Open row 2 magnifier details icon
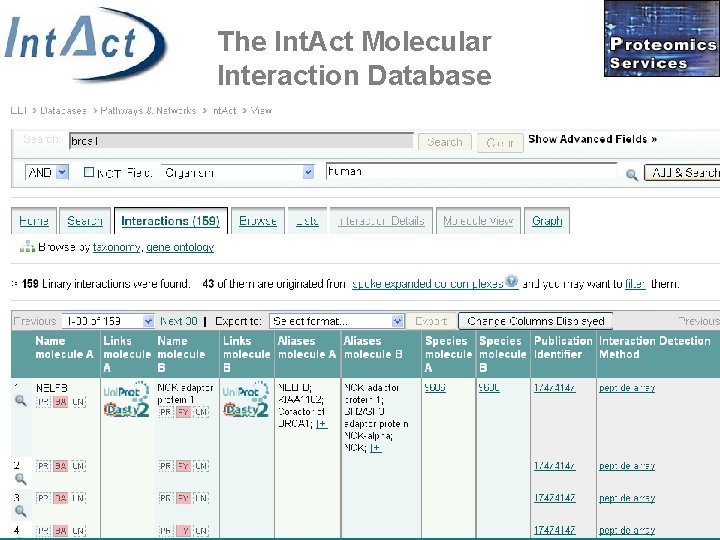 point(20,479)
